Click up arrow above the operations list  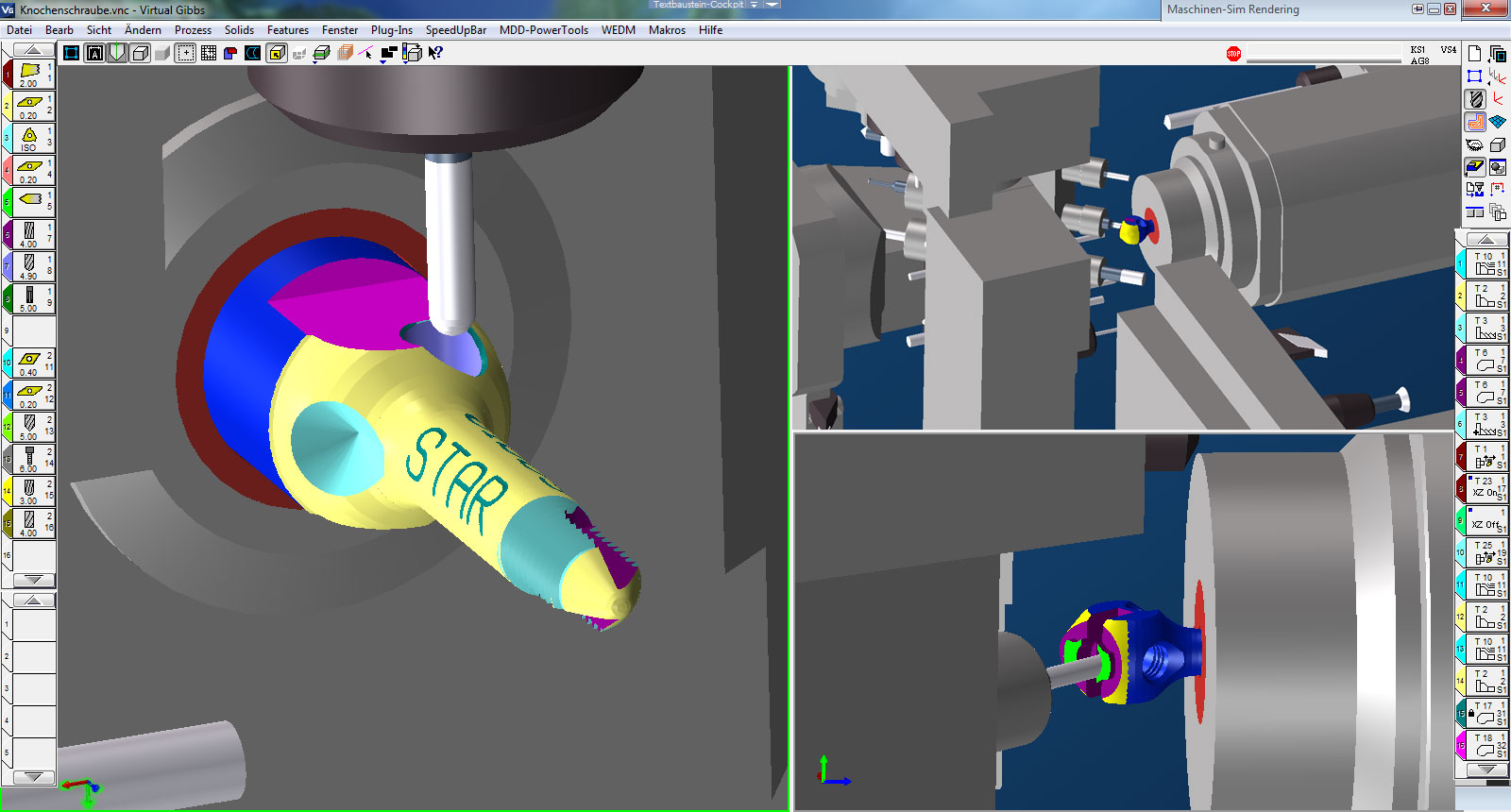1487,239
